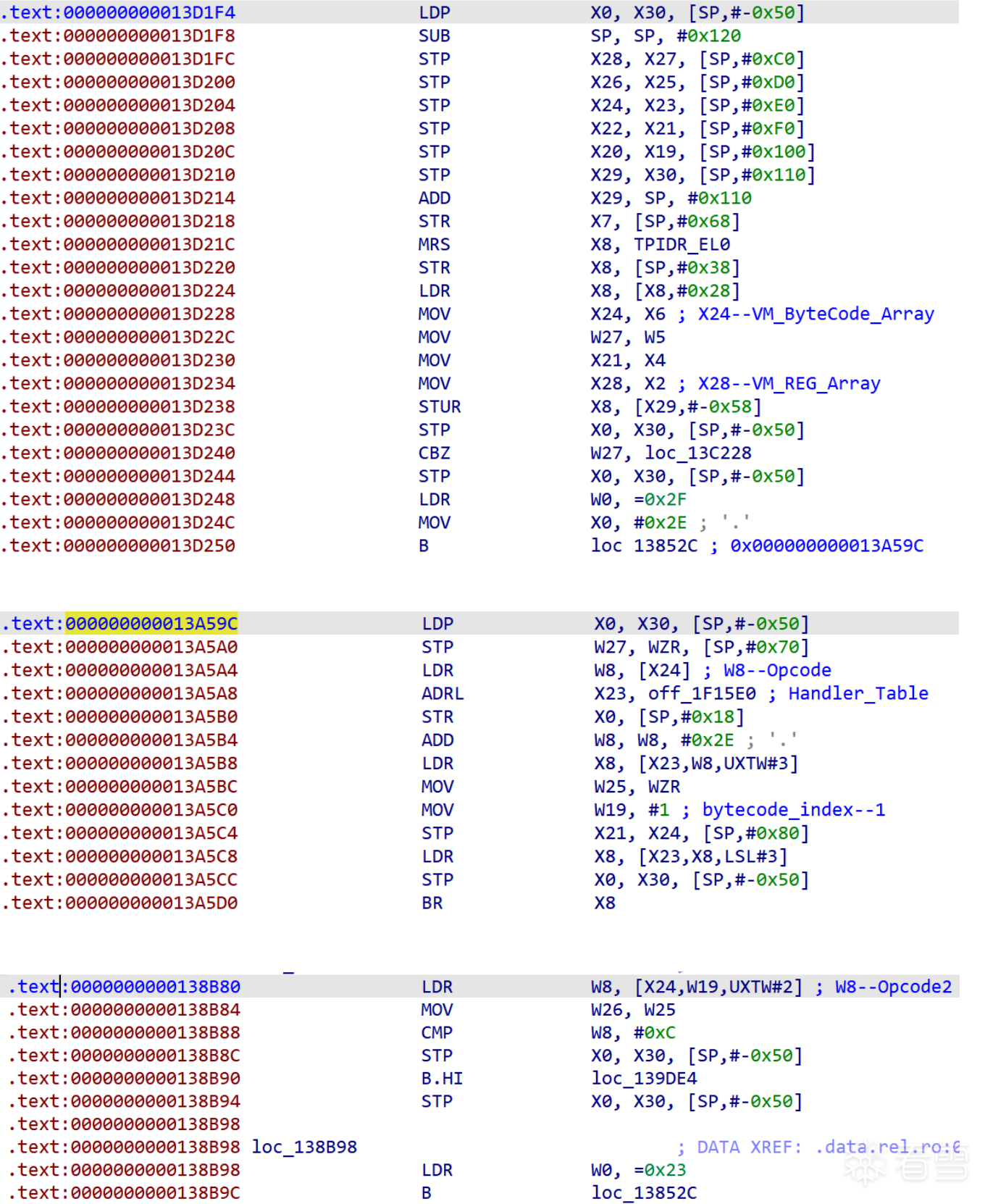Screen dimensions: 985x1204
Task: Click operand X21, X24, [SP,#0x80]
Action: point(702,833)
